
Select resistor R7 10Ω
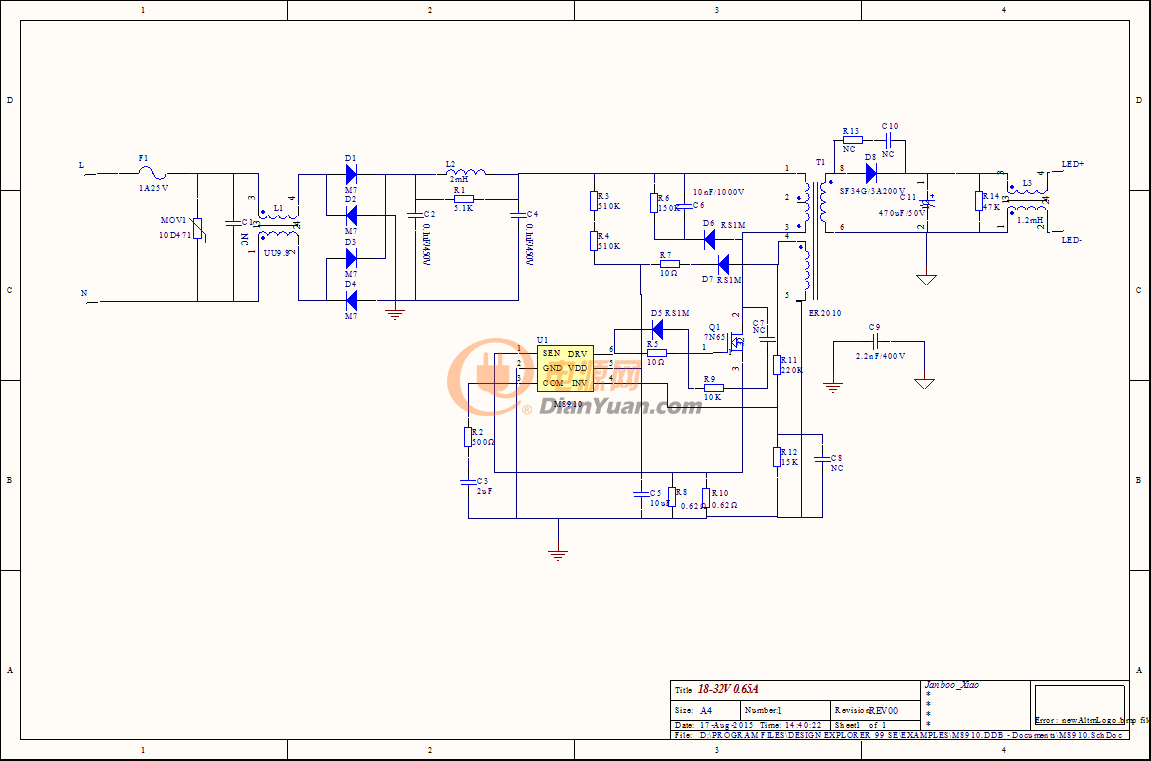(x=669, y=264)
